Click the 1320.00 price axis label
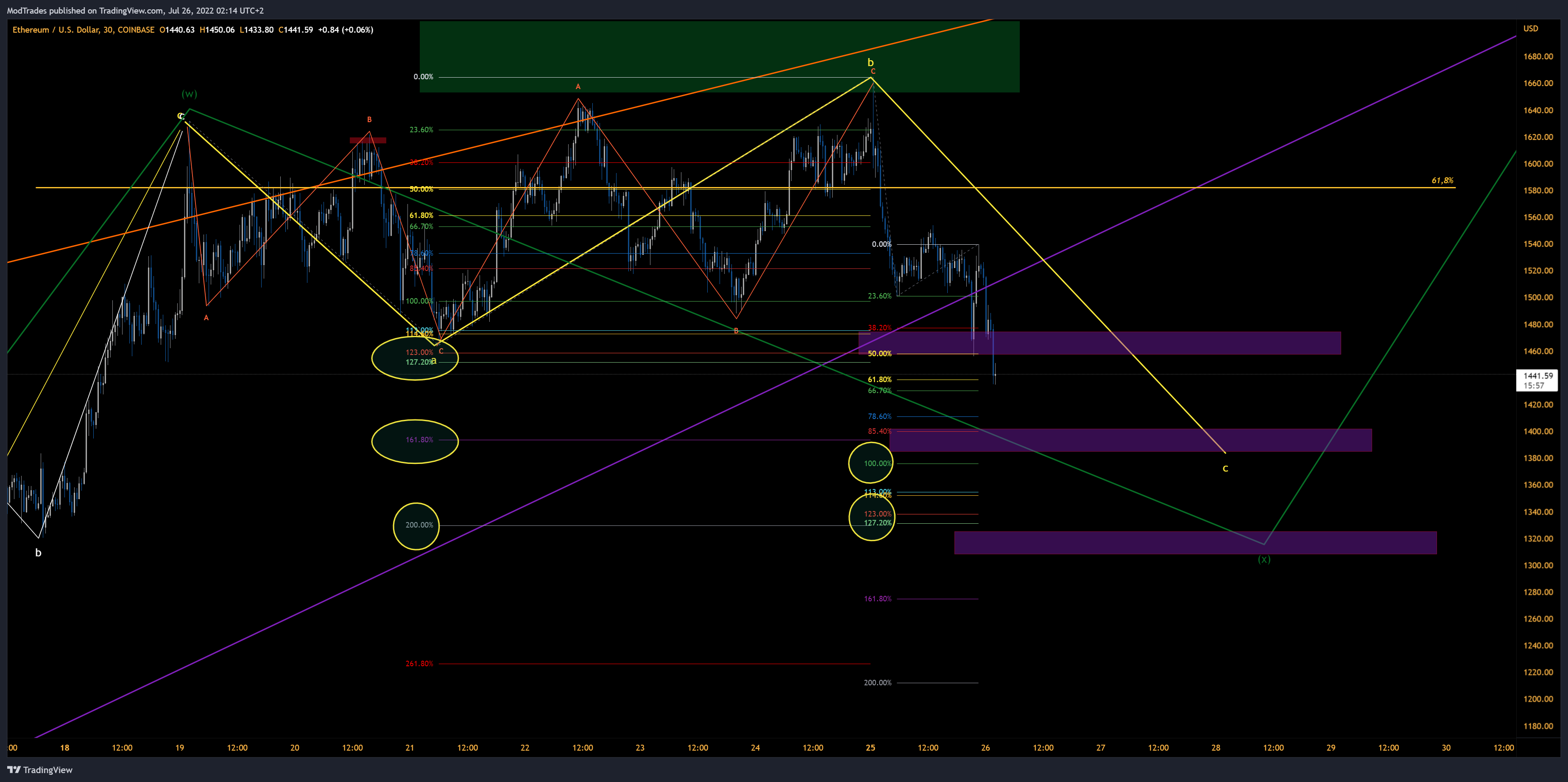 point(1538,539)
